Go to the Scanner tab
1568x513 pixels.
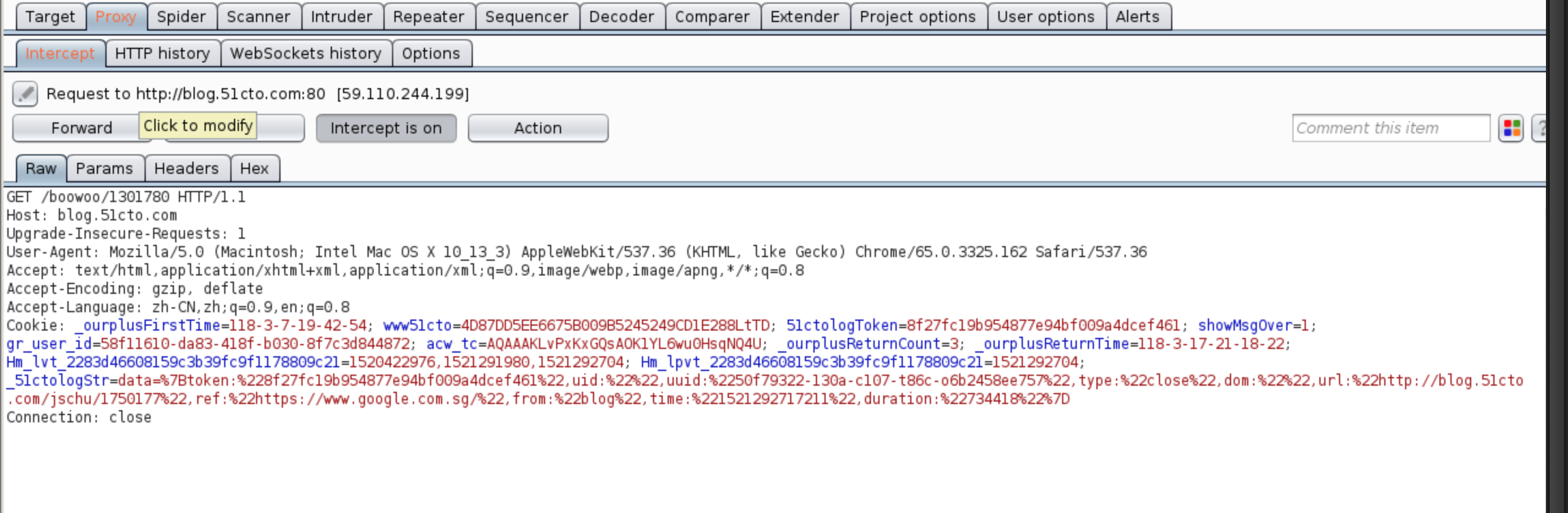pos(258,17)
